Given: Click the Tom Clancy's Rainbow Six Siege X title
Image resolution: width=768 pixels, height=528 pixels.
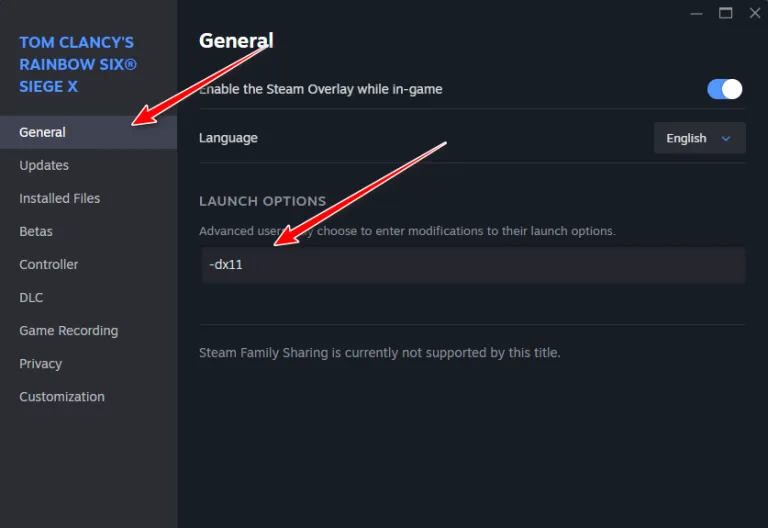Looking at the screenshot, I should click(x=78, y=64).
